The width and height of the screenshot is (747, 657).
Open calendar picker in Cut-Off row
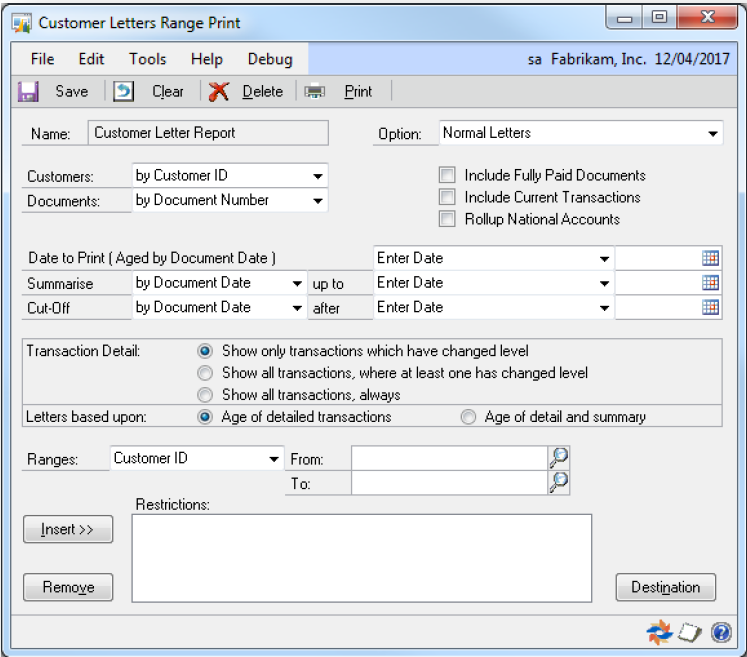point(710,308)
